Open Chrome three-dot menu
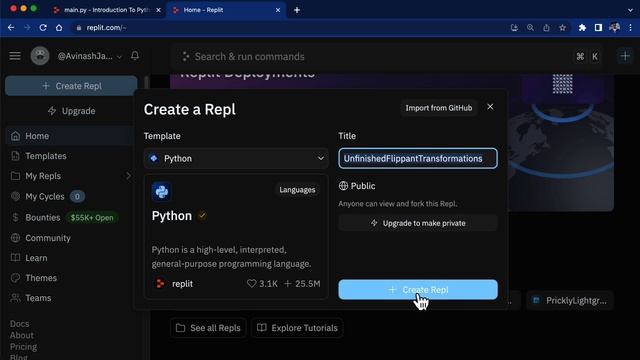 [631, 28]
